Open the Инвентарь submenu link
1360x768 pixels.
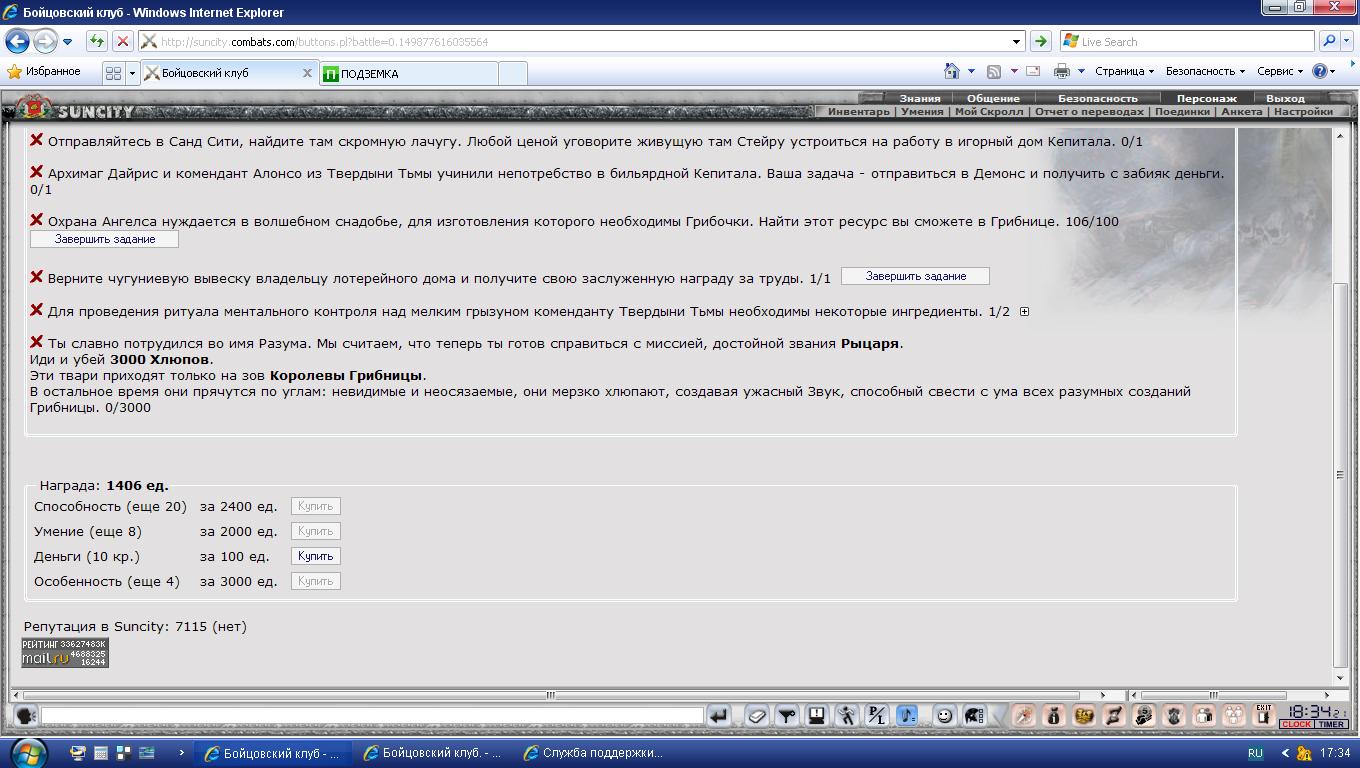tap(858, 112)
